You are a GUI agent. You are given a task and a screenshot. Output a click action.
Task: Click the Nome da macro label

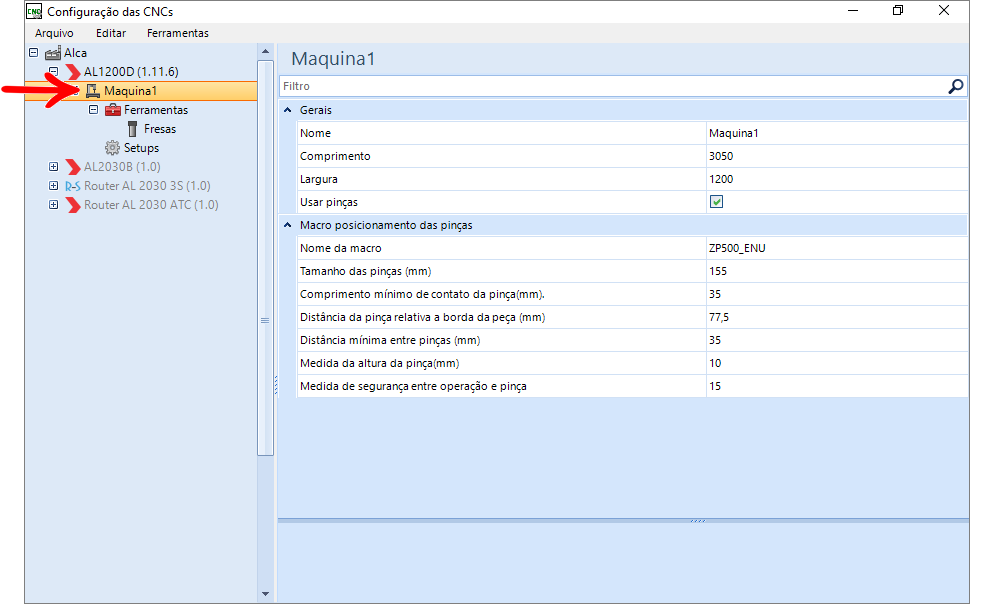[x=340, y=248]
